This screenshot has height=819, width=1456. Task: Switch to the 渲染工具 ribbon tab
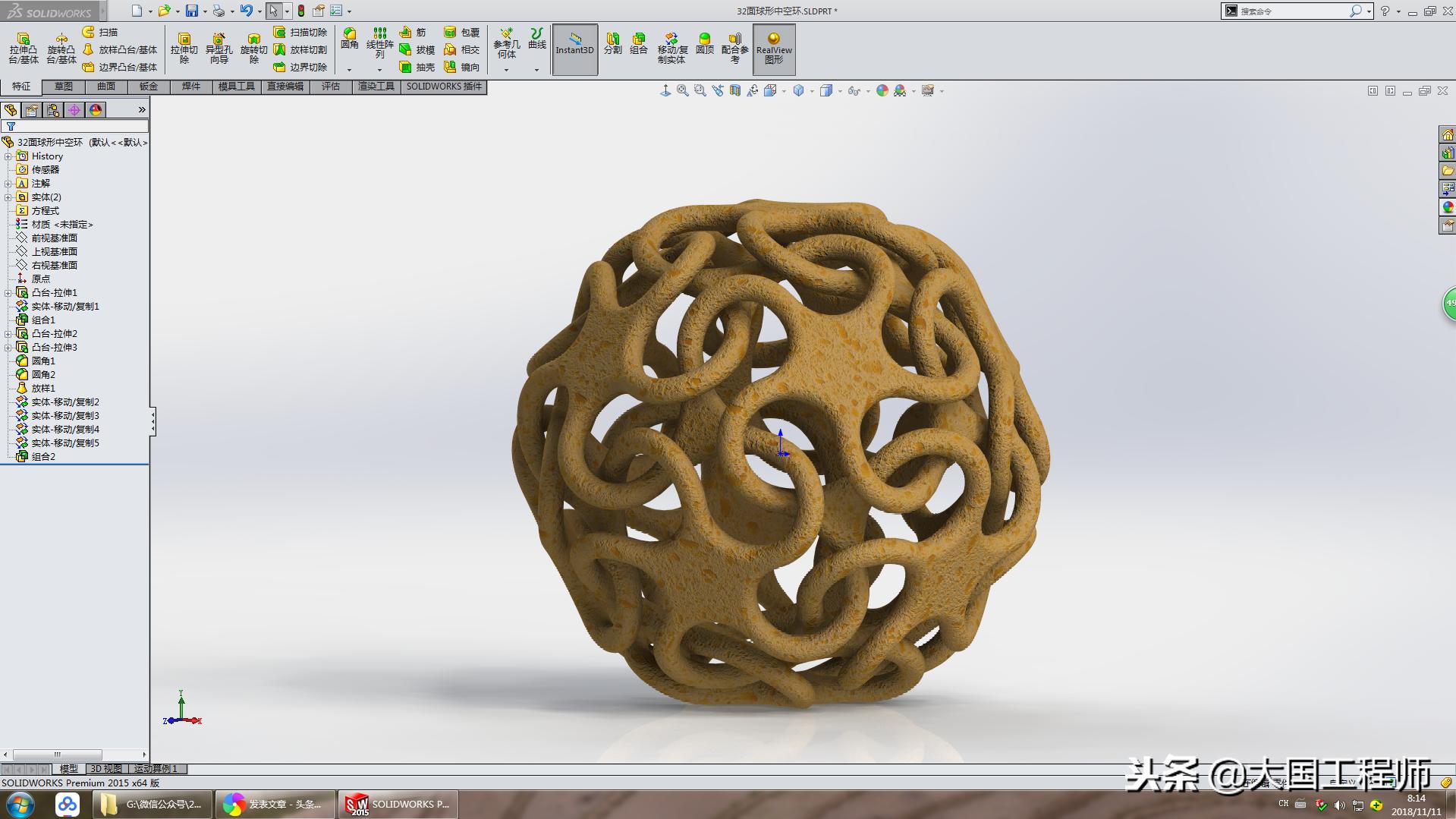click(375, 87)
